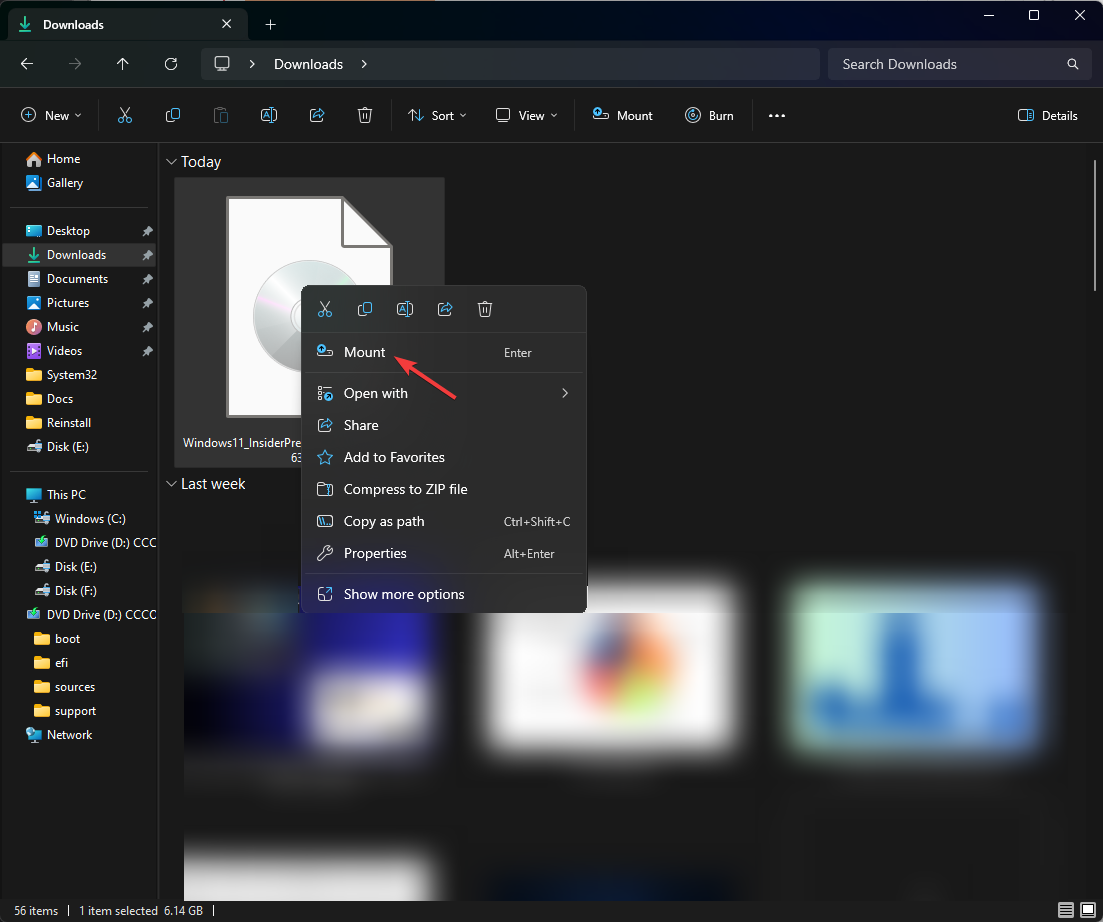Expand the Sort options dropdown
1103x922 pixels.
click(x=437, y=115)
